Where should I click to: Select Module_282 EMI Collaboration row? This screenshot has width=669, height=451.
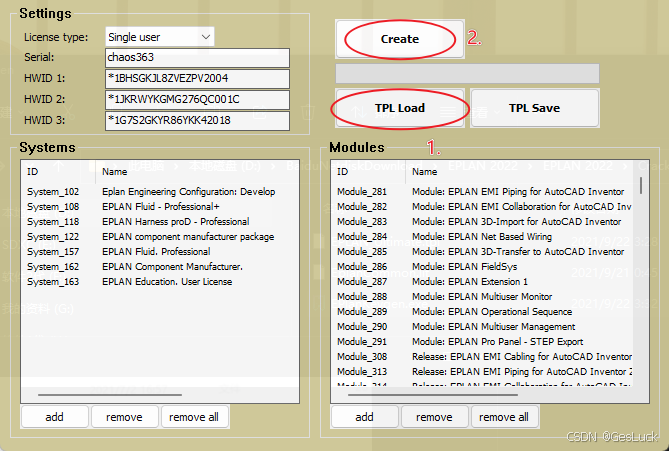pos(483,207)
